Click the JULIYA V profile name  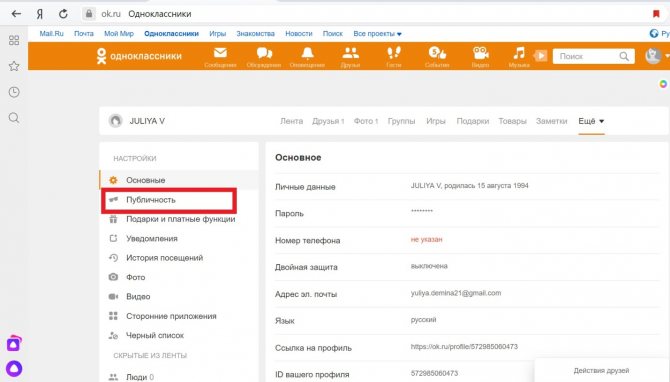pos(147,121)
